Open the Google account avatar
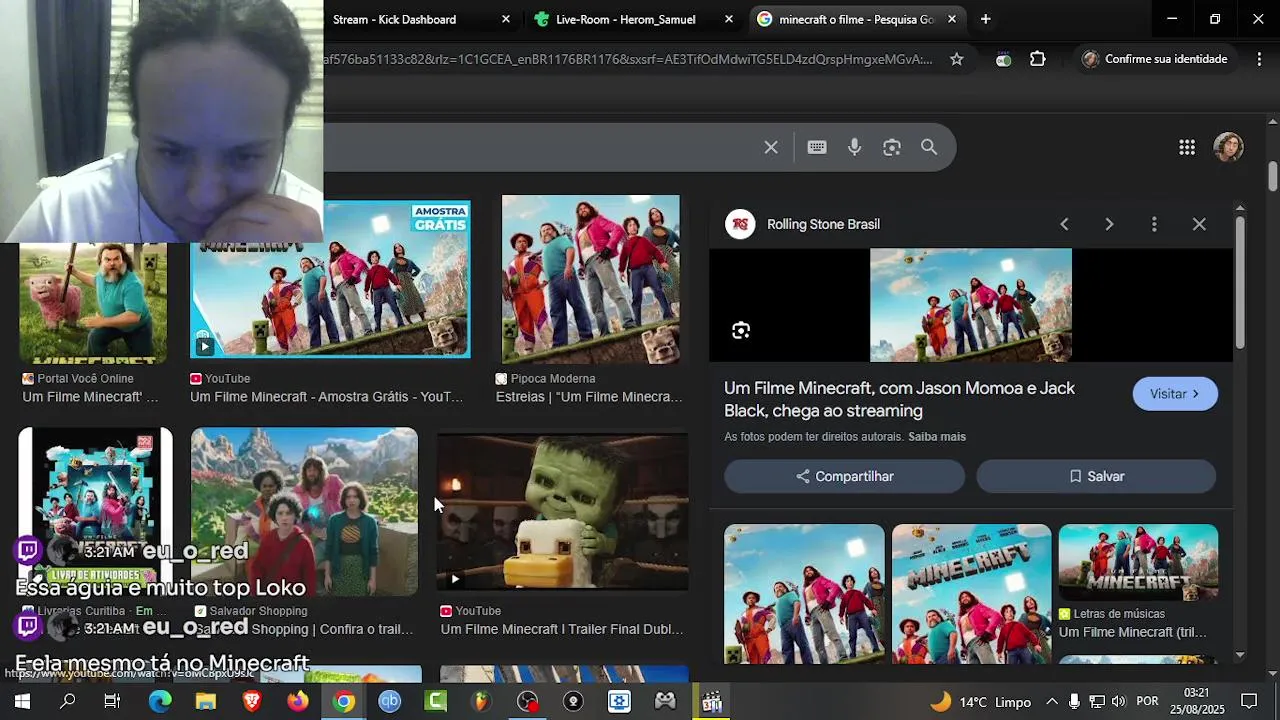The image size is (1280, 720). (x=1228, y=147)
